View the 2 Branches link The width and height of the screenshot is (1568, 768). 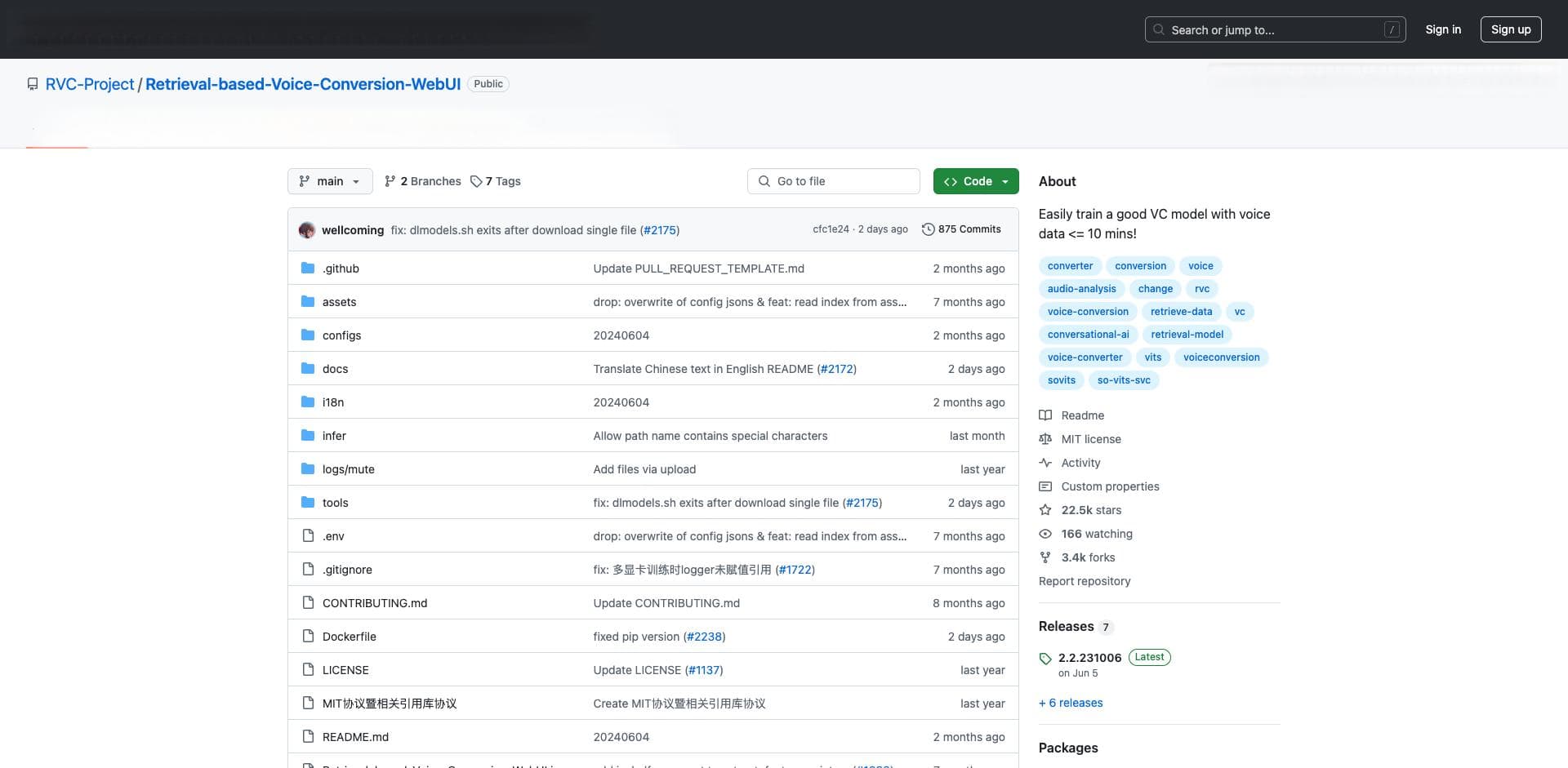click(423, 181)
